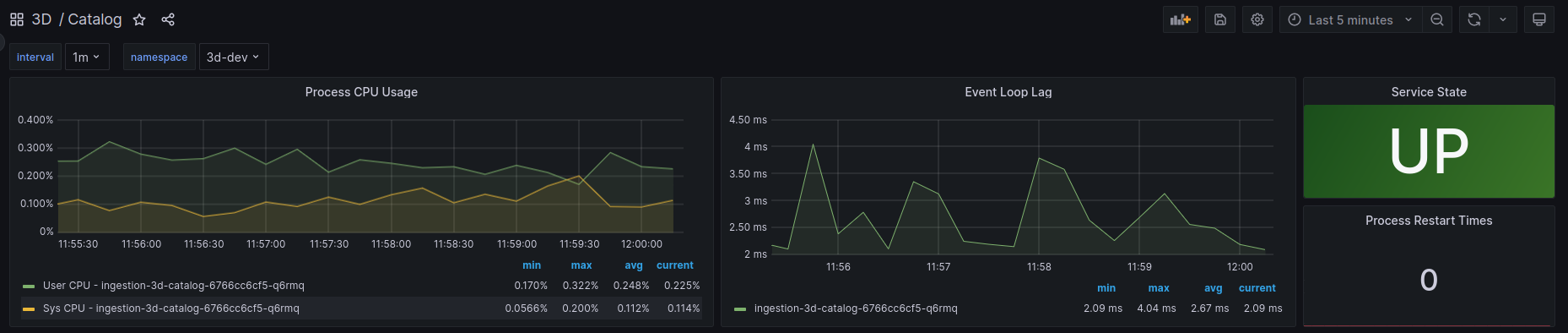Change yellow Sys CPU series color
The width and height of the screenshot is (1568, 333).
point(29,309)
